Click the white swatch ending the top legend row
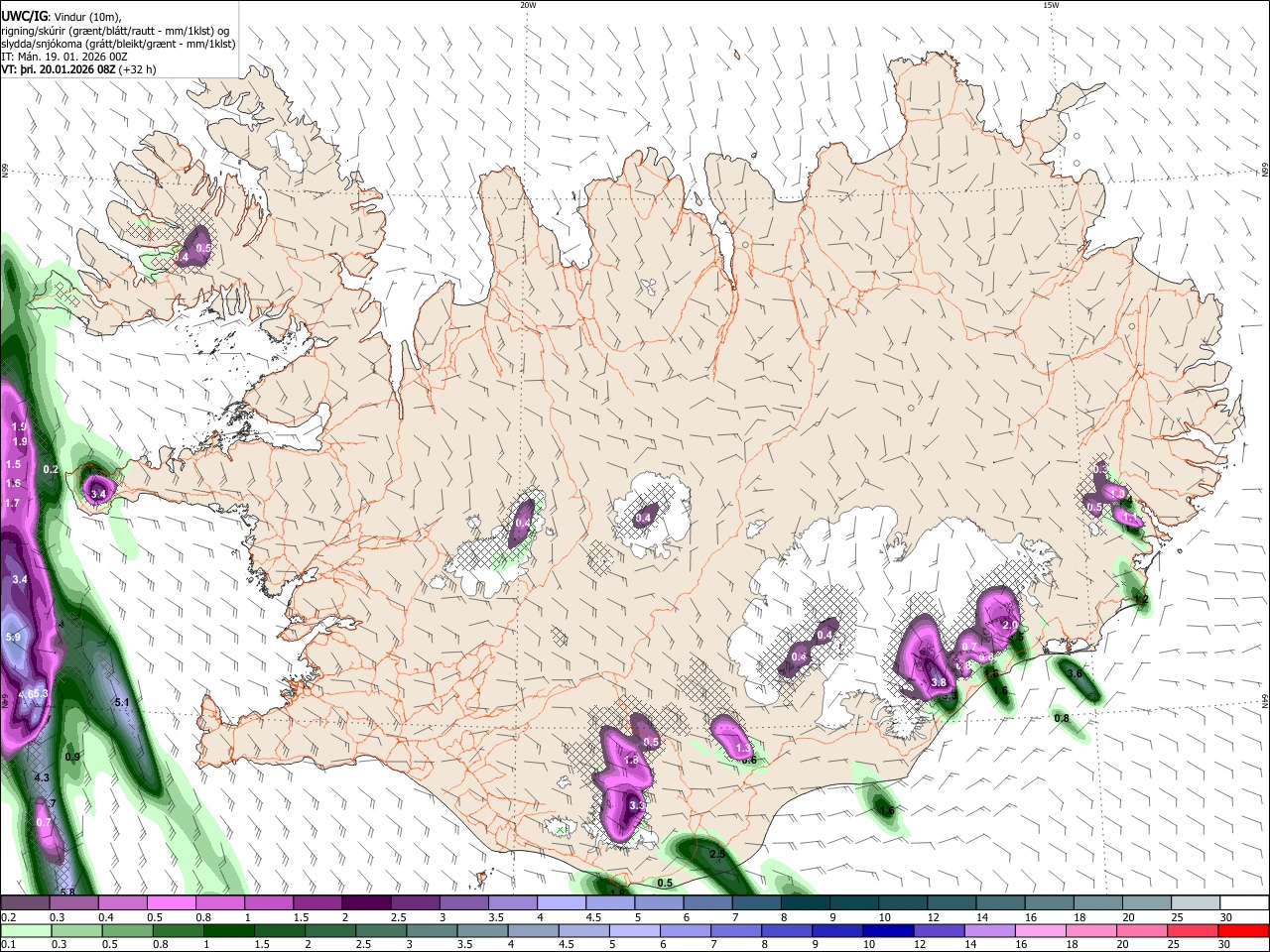Viewport: 1270px width, 952px height. (x=1243, y=902)
